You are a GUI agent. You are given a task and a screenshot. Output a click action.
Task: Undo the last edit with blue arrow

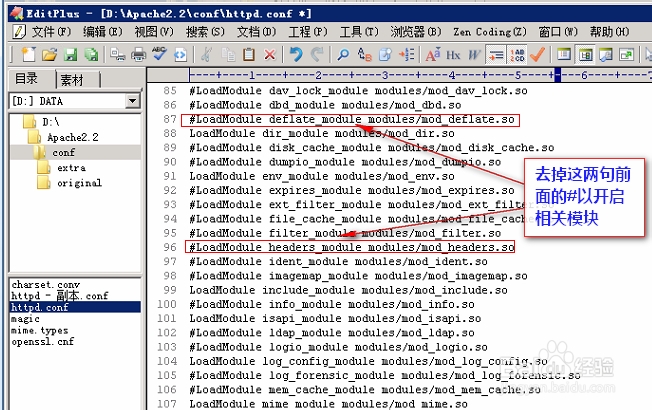tap(296, 54)
